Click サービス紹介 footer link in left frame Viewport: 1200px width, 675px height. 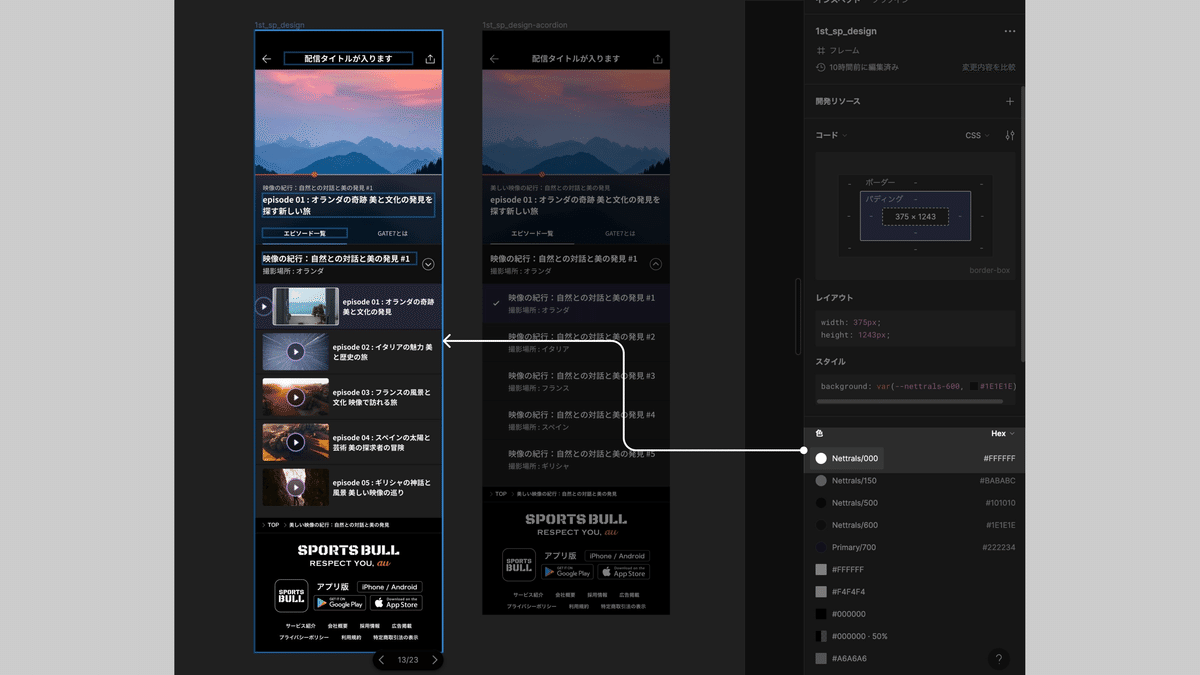coord(300,626)
